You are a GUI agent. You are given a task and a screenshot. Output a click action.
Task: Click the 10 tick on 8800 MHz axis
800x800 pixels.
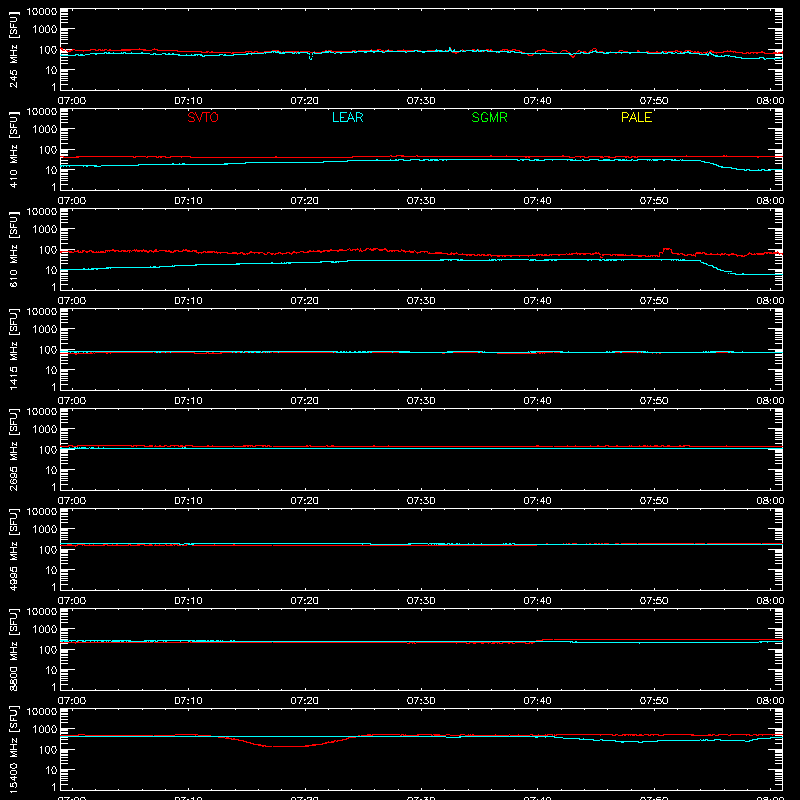click(x=51, y=670)
